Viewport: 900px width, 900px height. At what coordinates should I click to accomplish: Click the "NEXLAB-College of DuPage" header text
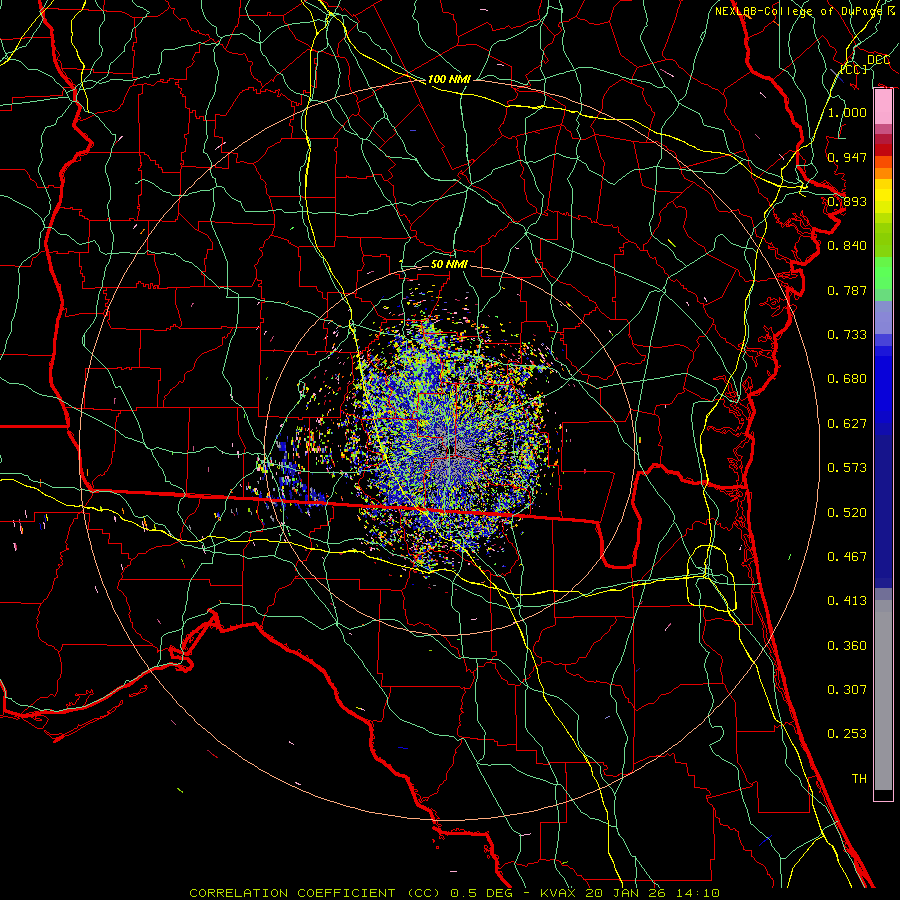[801, 11]
